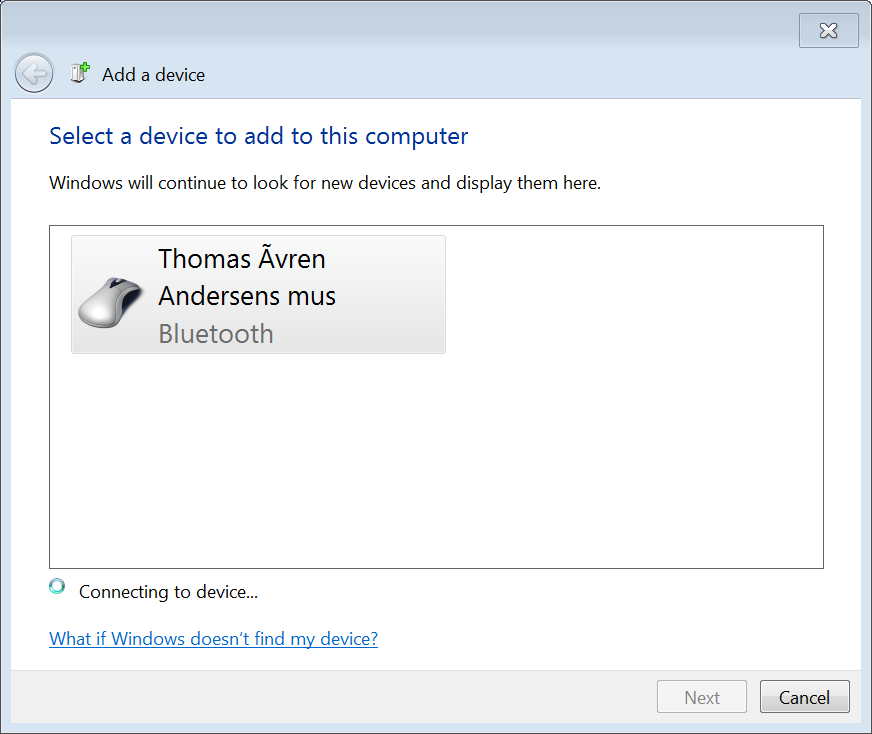Click the "Andersens mus" text line

tap(247, 296)
